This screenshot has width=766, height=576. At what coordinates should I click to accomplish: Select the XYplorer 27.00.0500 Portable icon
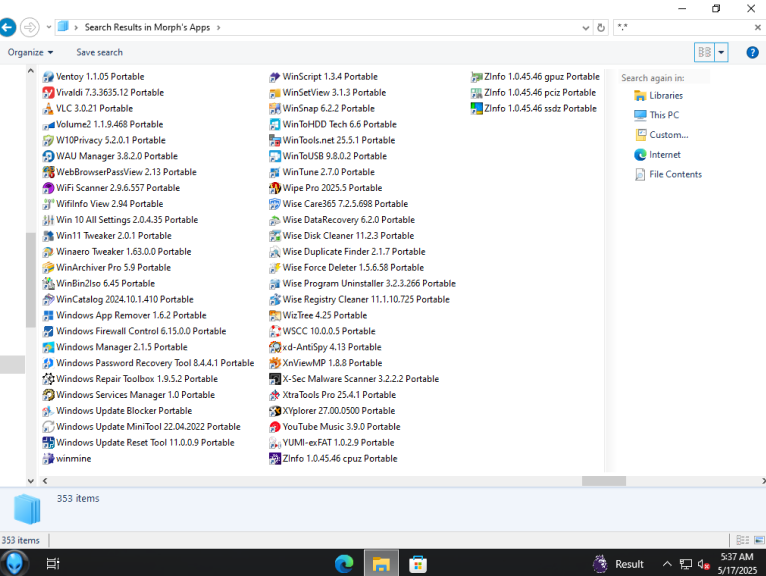275,411
